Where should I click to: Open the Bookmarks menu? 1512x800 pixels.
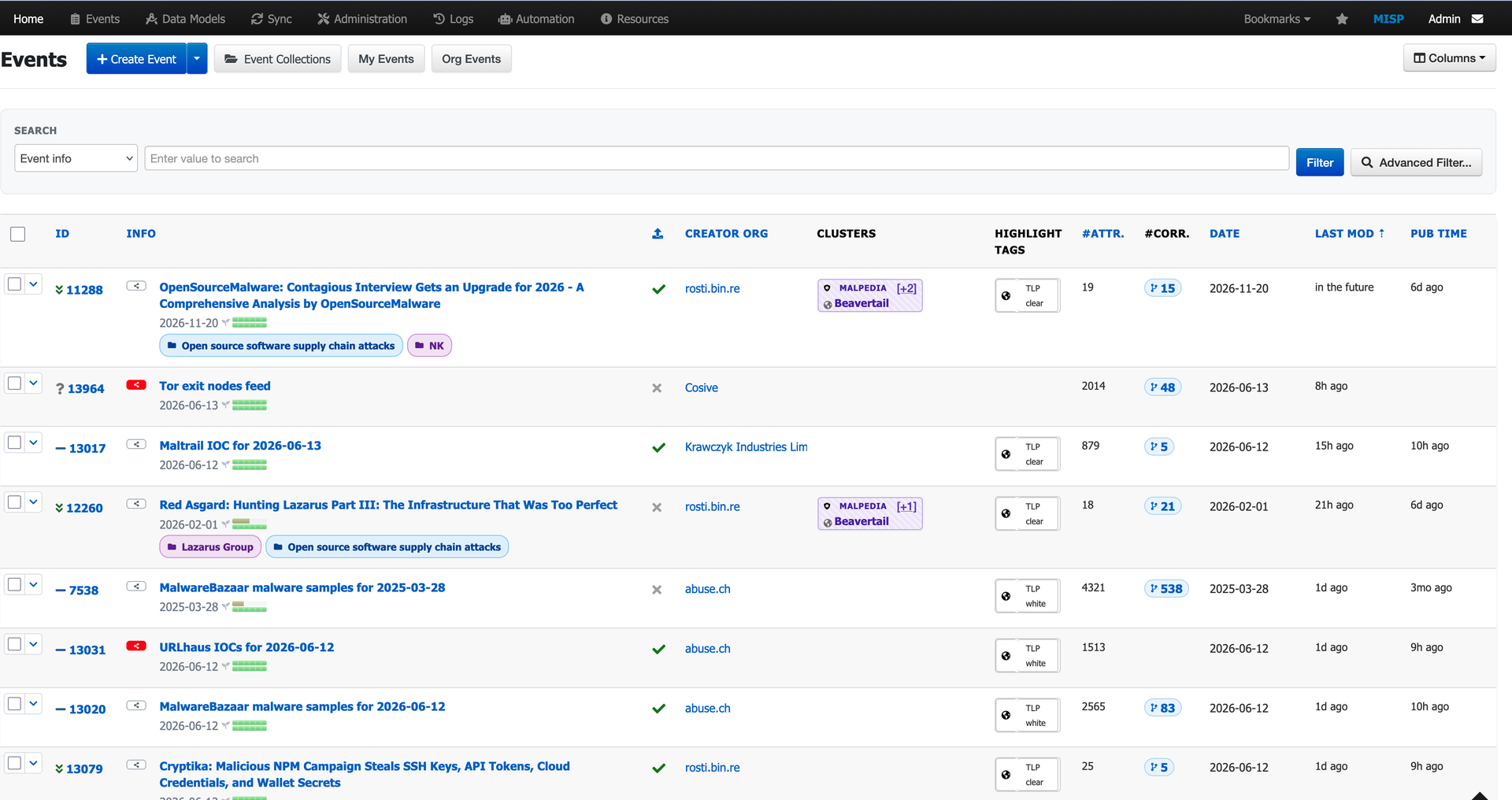pos(1277,19)
